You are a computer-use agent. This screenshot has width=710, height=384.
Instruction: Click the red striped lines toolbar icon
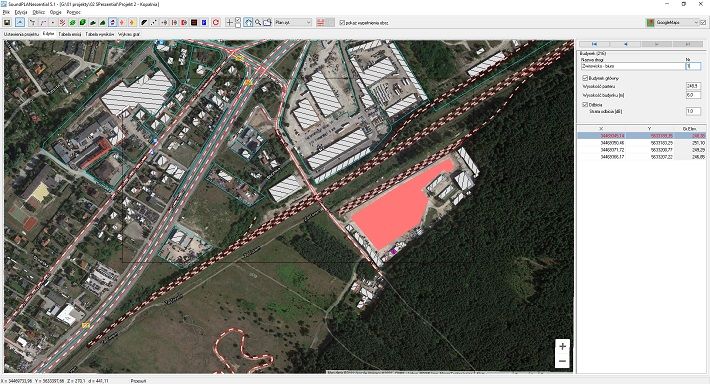[x=321, y=22]
